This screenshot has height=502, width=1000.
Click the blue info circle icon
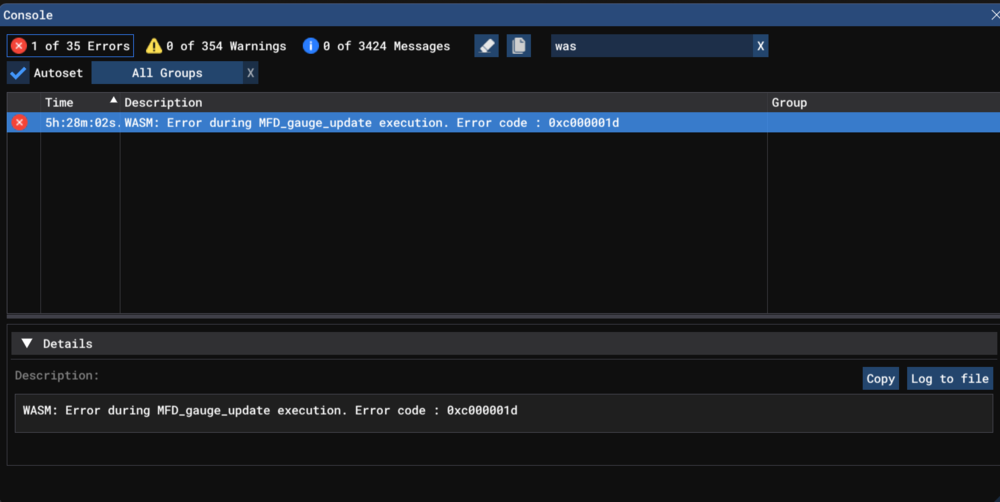click(311, 46)
